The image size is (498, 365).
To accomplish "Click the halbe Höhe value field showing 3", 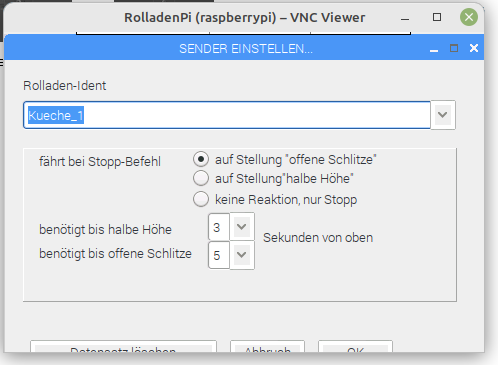I will (219, 227).
